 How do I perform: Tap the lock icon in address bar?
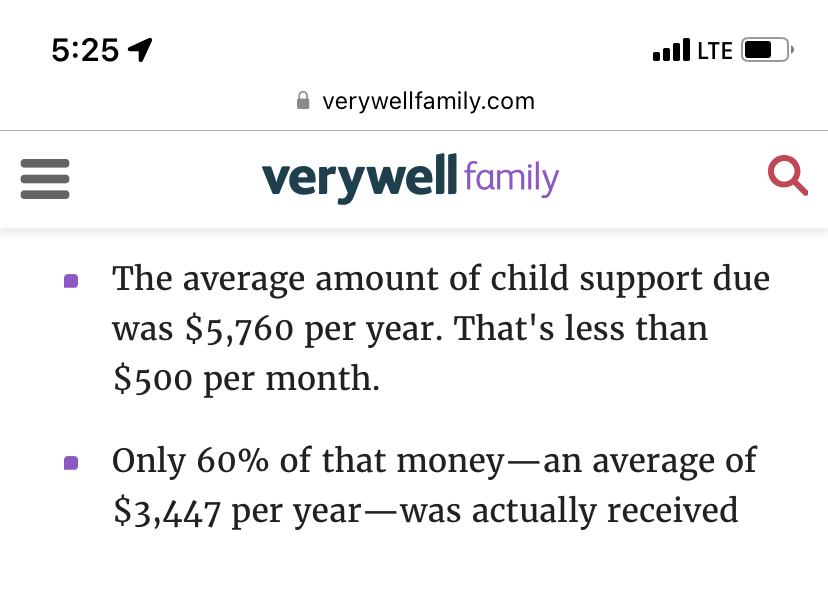[x=304, y=101]
